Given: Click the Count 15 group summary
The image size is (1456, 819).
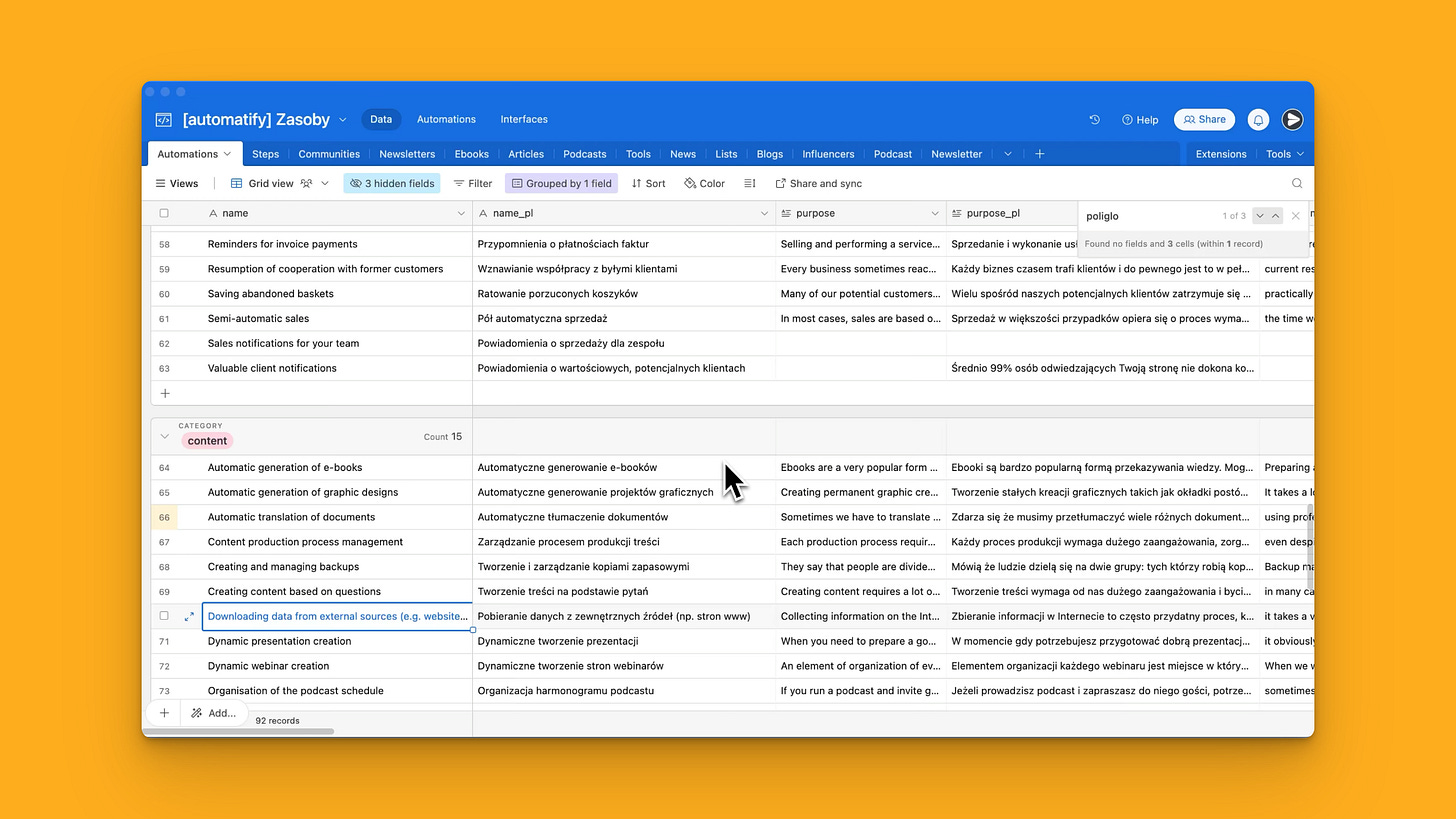Looking at the screenshot, I should (442, 437).
